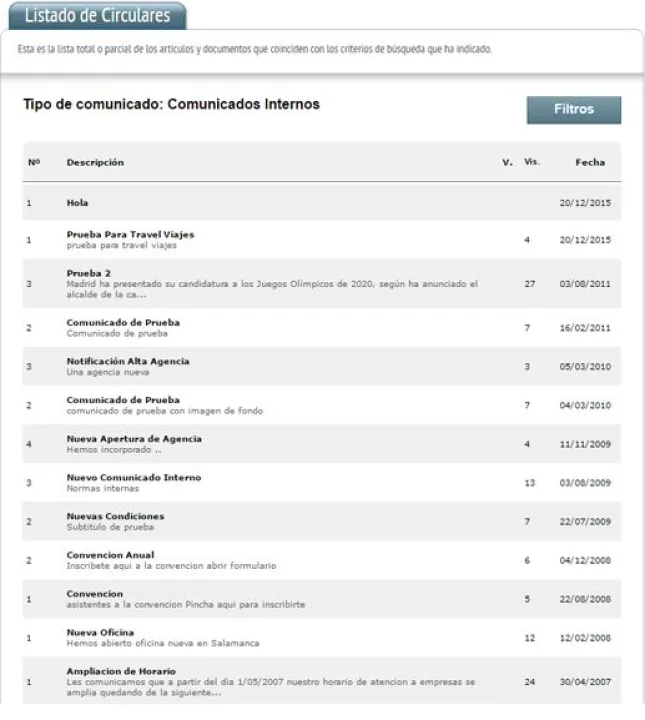Click the Filtros button
The image size is (645, 720).
pyautogui.click(x=573, y=110)
